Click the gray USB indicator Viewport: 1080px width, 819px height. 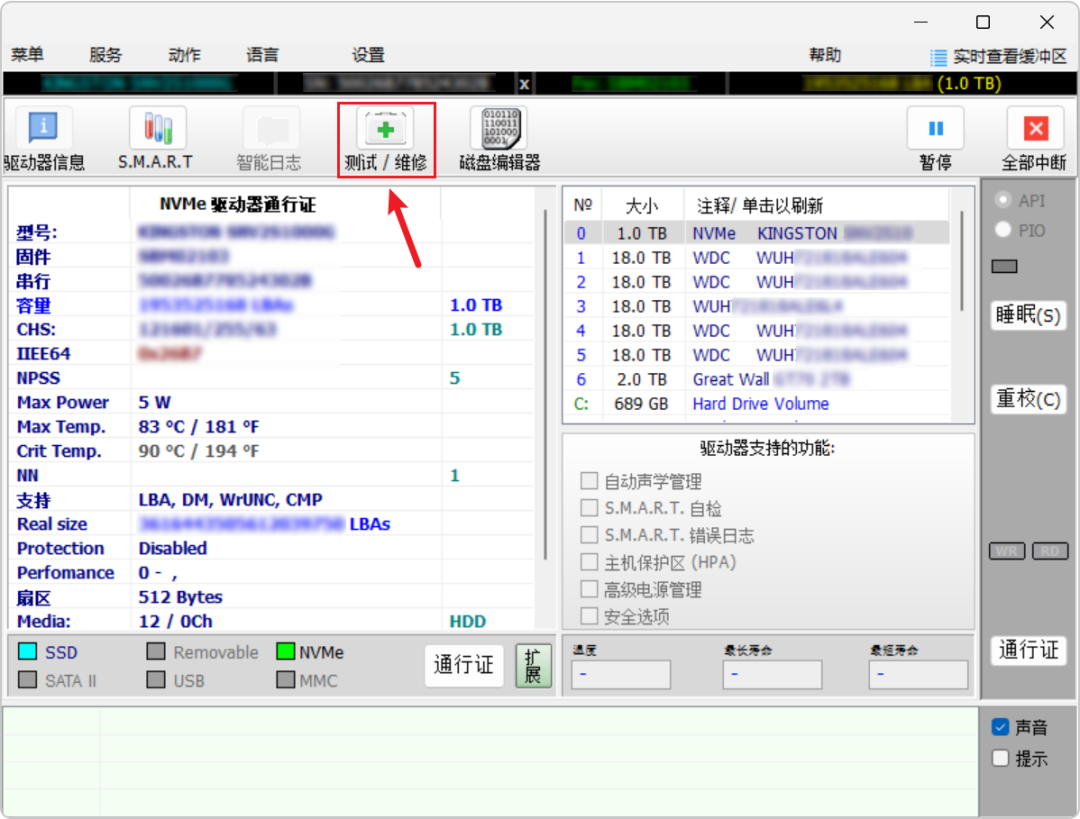[156, 680]
